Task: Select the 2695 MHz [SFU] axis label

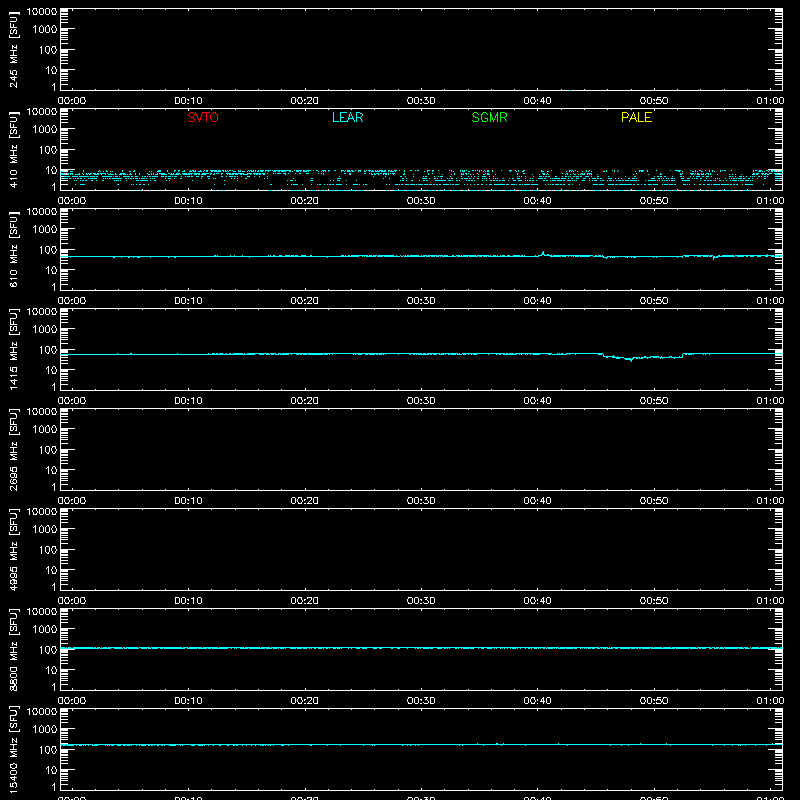Action: click(13, 449)
